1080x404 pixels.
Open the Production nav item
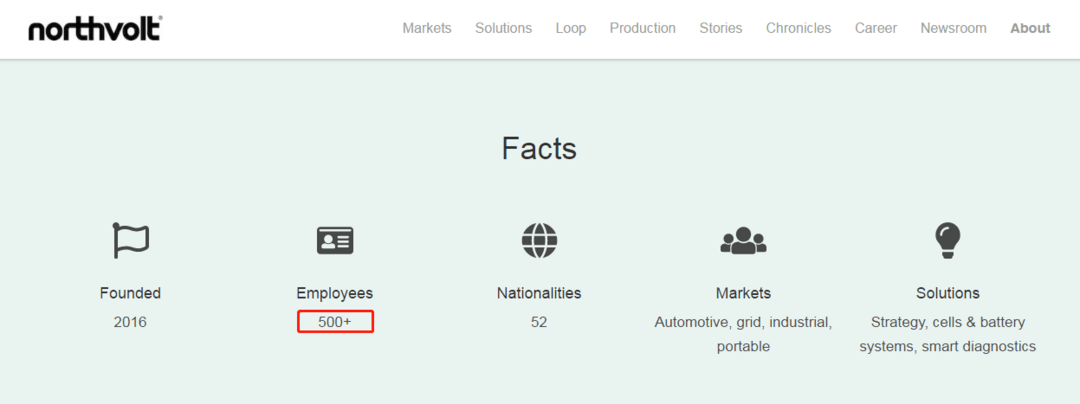(643, 28)
